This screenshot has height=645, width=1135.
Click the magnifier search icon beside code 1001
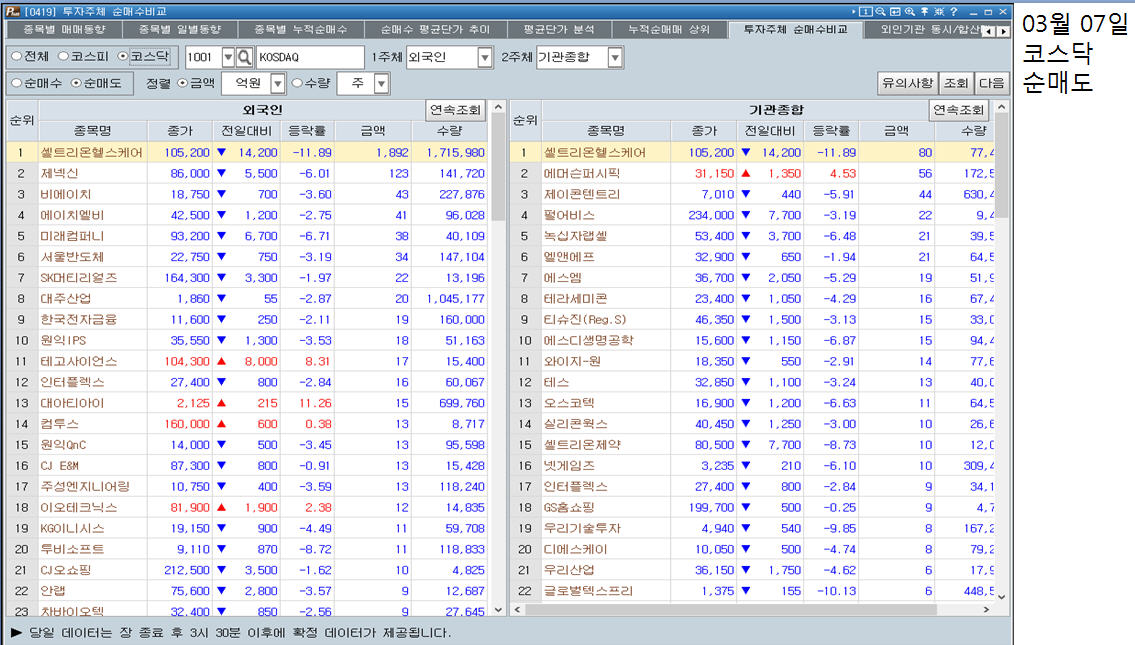pyautogui.click(x=244, y=58)
